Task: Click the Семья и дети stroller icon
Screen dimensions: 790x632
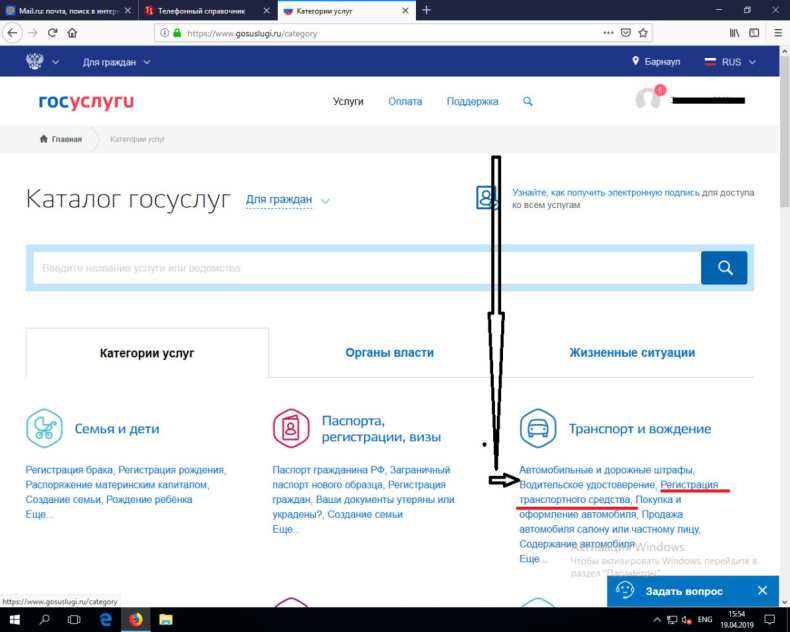Action: [44, 429]
